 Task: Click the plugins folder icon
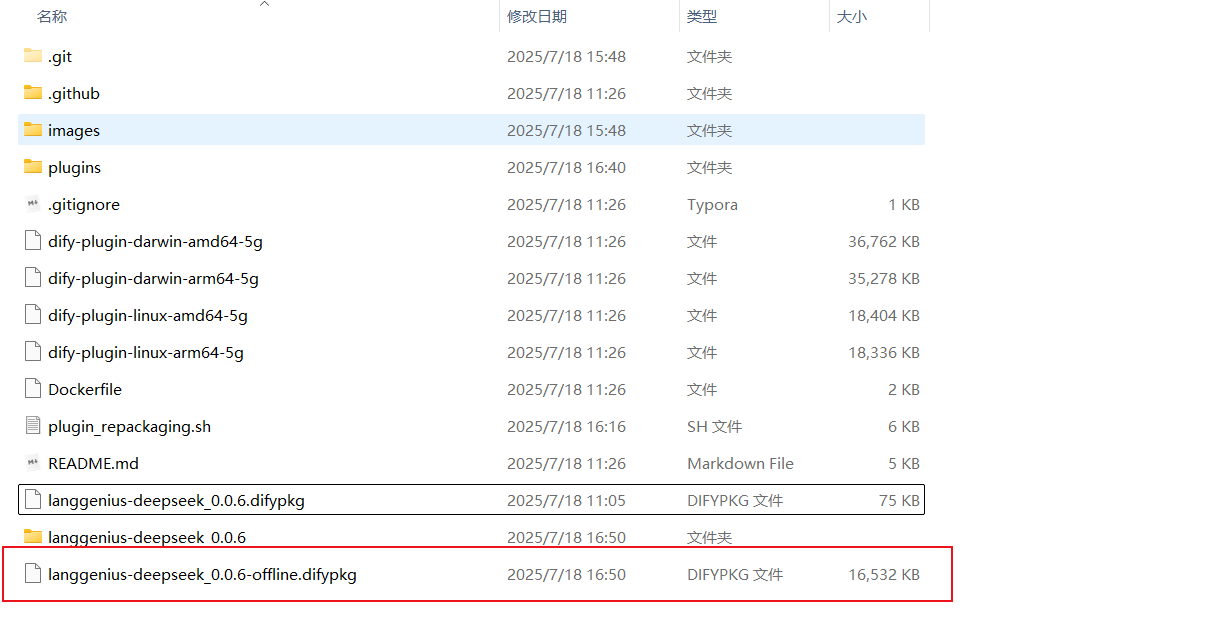pyautogui.click(x=33, y=167)
